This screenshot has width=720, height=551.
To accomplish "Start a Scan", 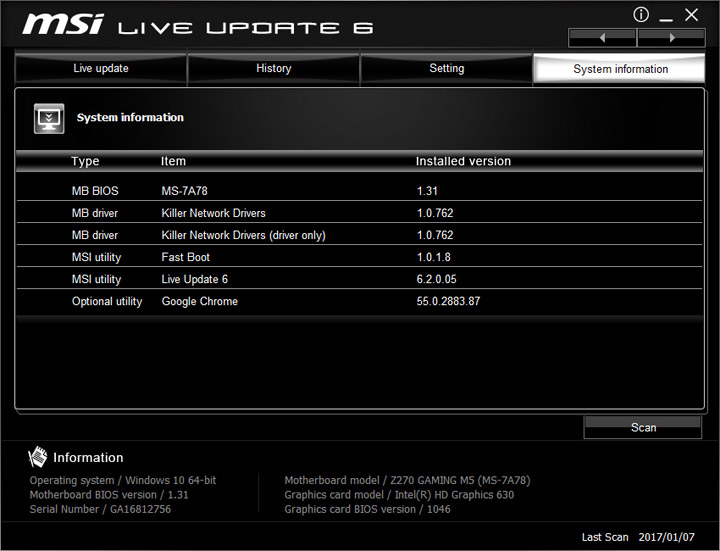I will 643,427.
